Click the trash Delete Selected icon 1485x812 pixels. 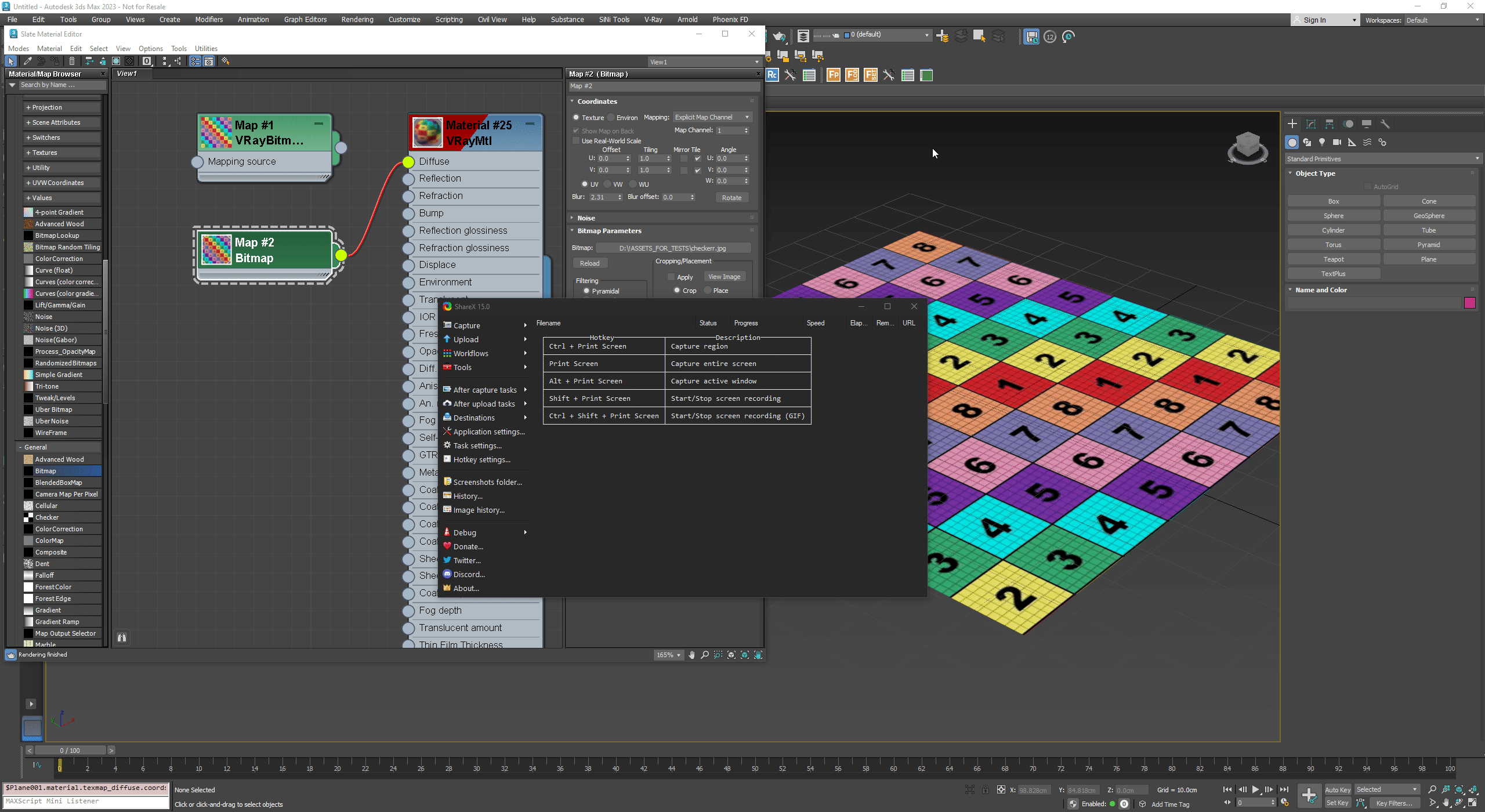[72, 61]
